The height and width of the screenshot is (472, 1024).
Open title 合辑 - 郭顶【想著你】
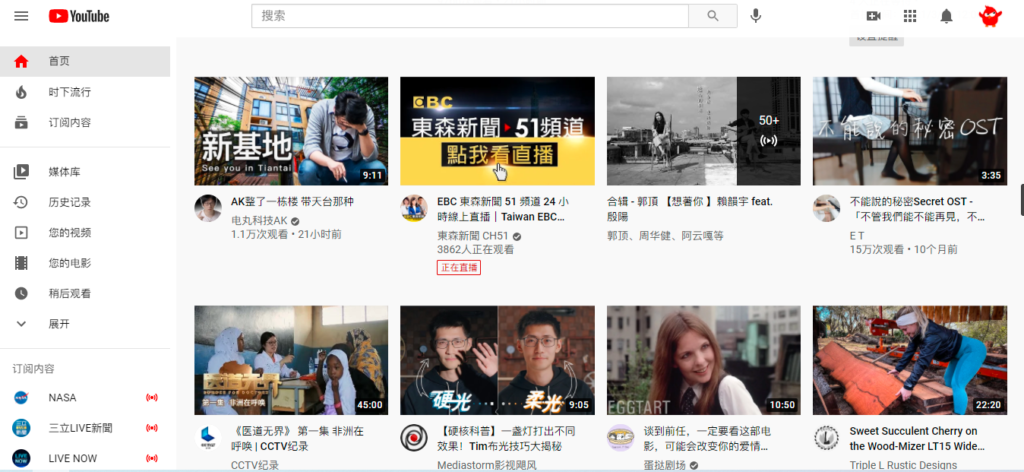(690, 209)
